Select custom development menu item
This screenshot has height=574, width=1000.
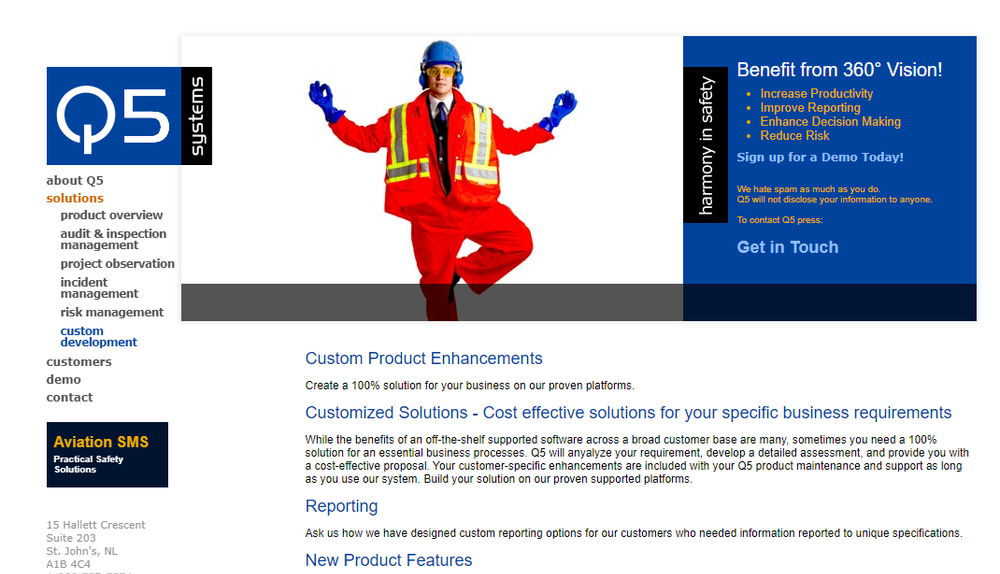click(x=99, y=336)
